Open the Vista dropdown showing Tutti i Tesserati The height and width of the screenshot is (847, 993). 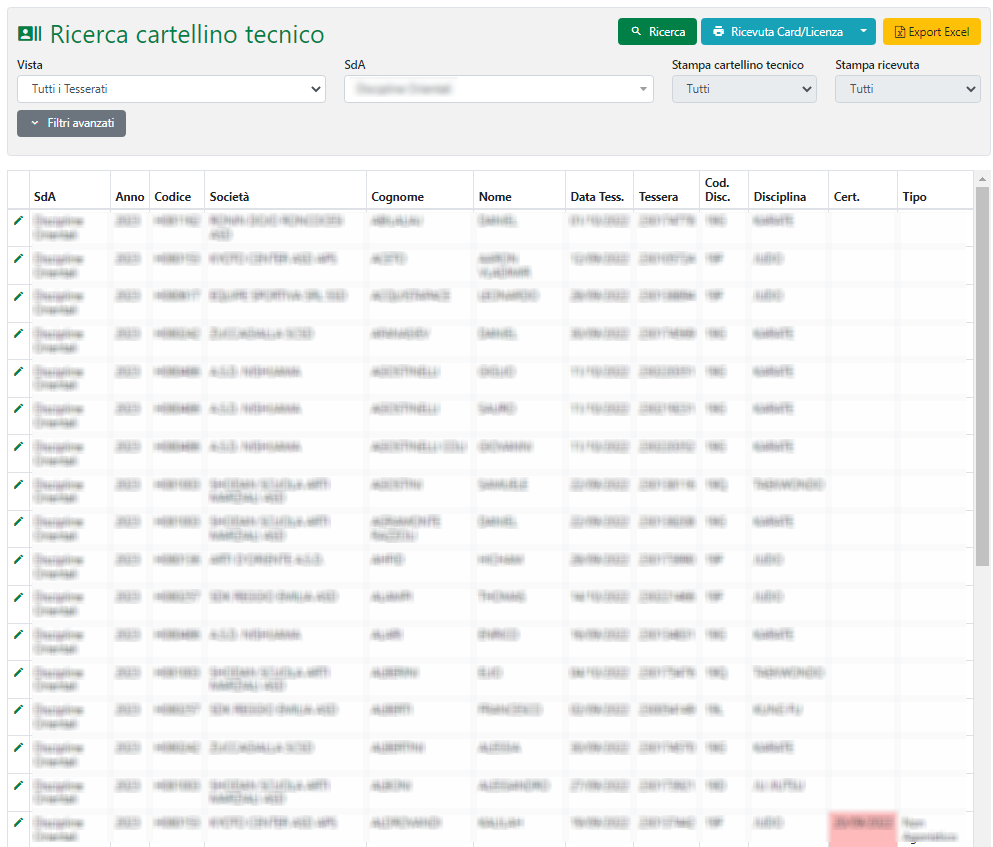(171, 89)
